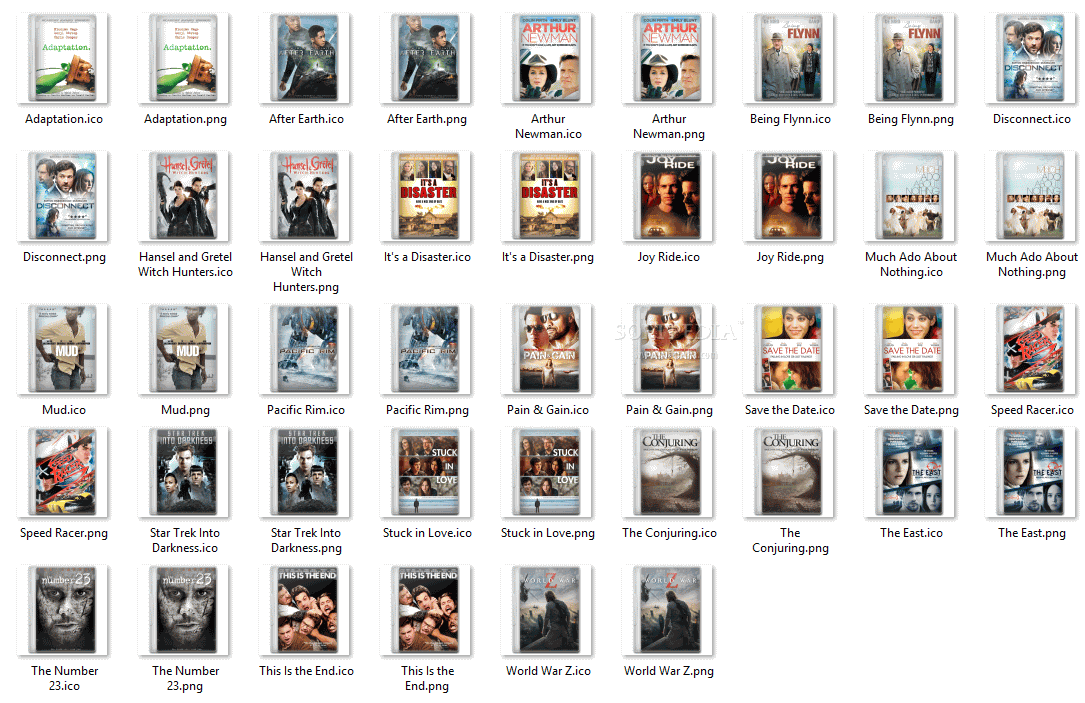
Task: Choose This Is the End.ico icon
Action: (306, 610)
